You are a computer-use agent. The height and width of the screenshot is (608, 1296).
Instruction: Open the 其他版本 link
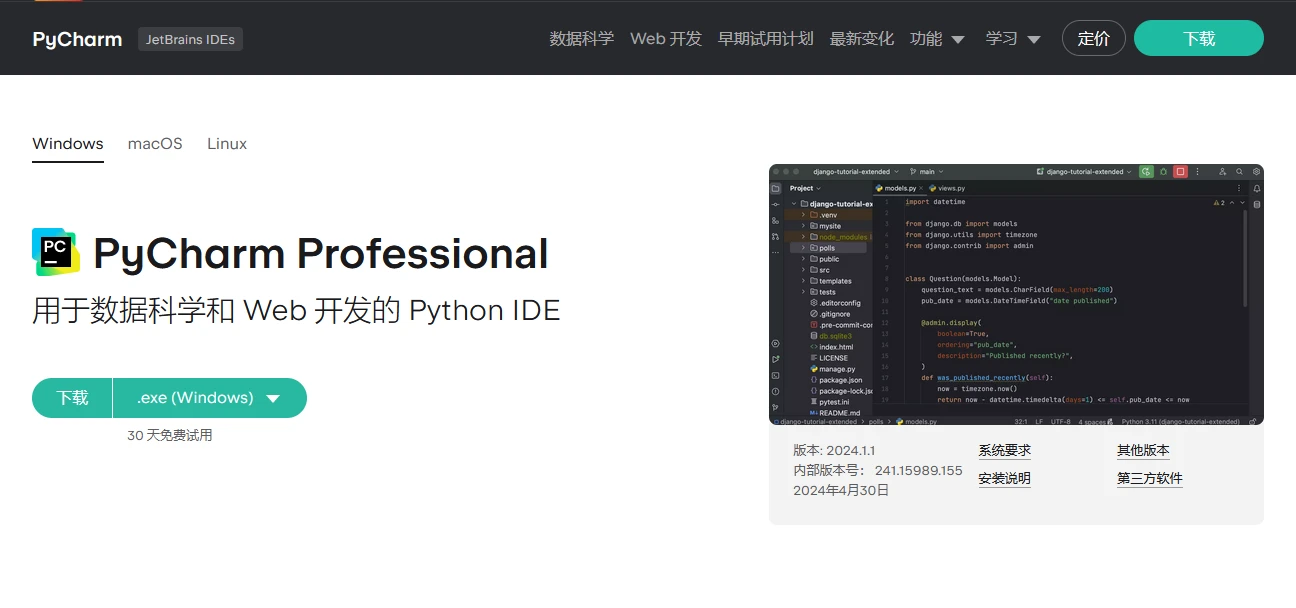point(1143,451)
